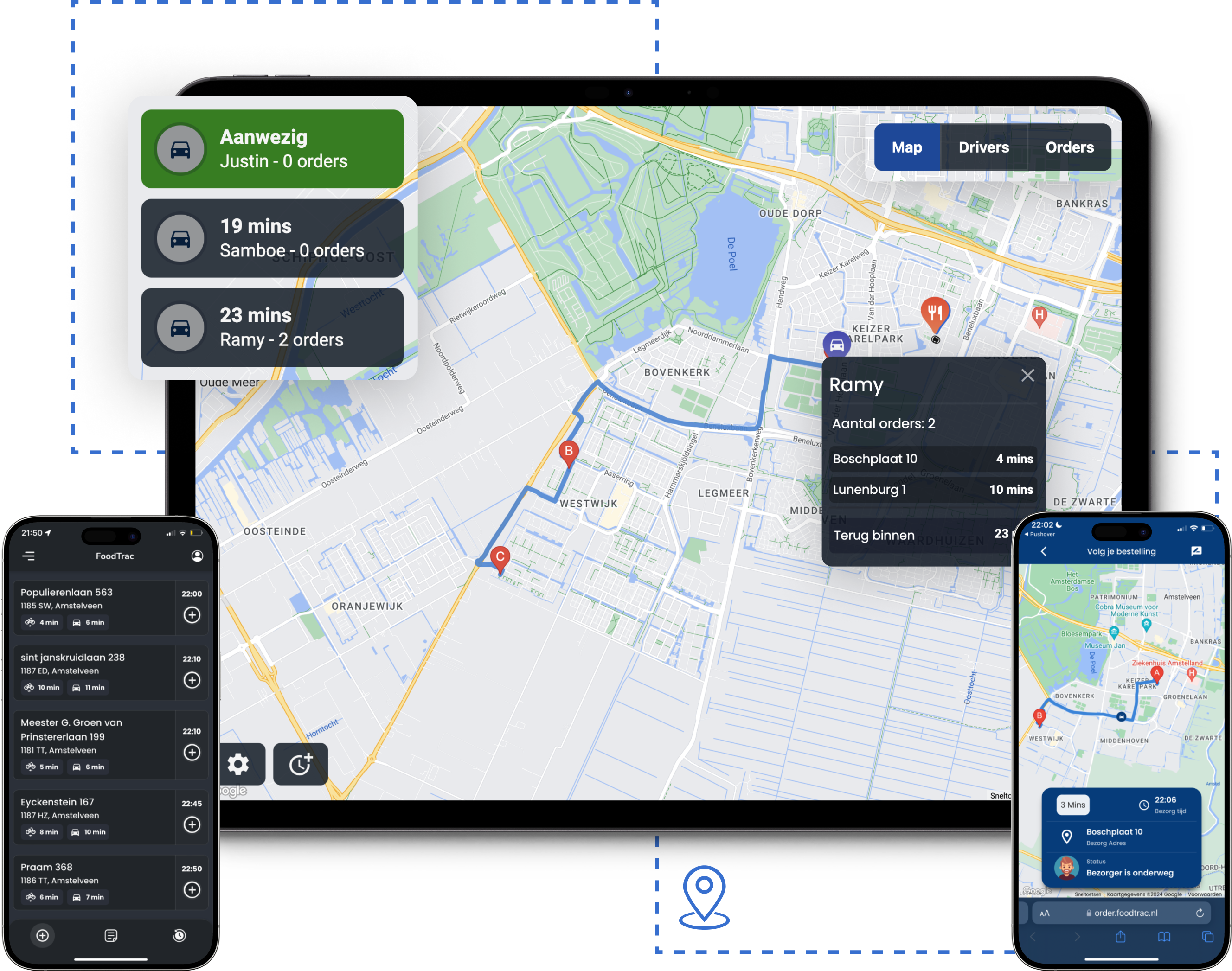Viewport: 1232px width, 971px height.
Task: Tap history clock tab in FoodTrac bottom bar
Action: [x=179, y=936]
